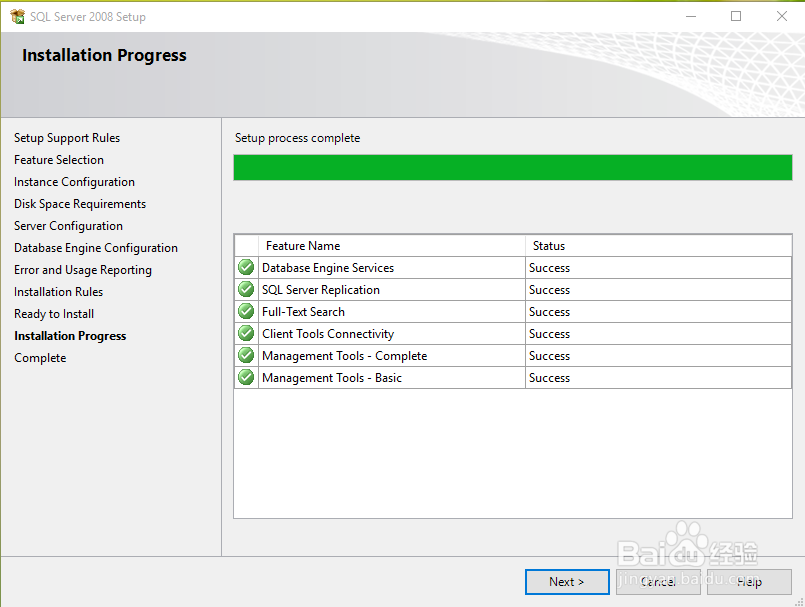Click the Setup process complete label
The height and width of the screenshot is (607, 805).
point(298,138)
